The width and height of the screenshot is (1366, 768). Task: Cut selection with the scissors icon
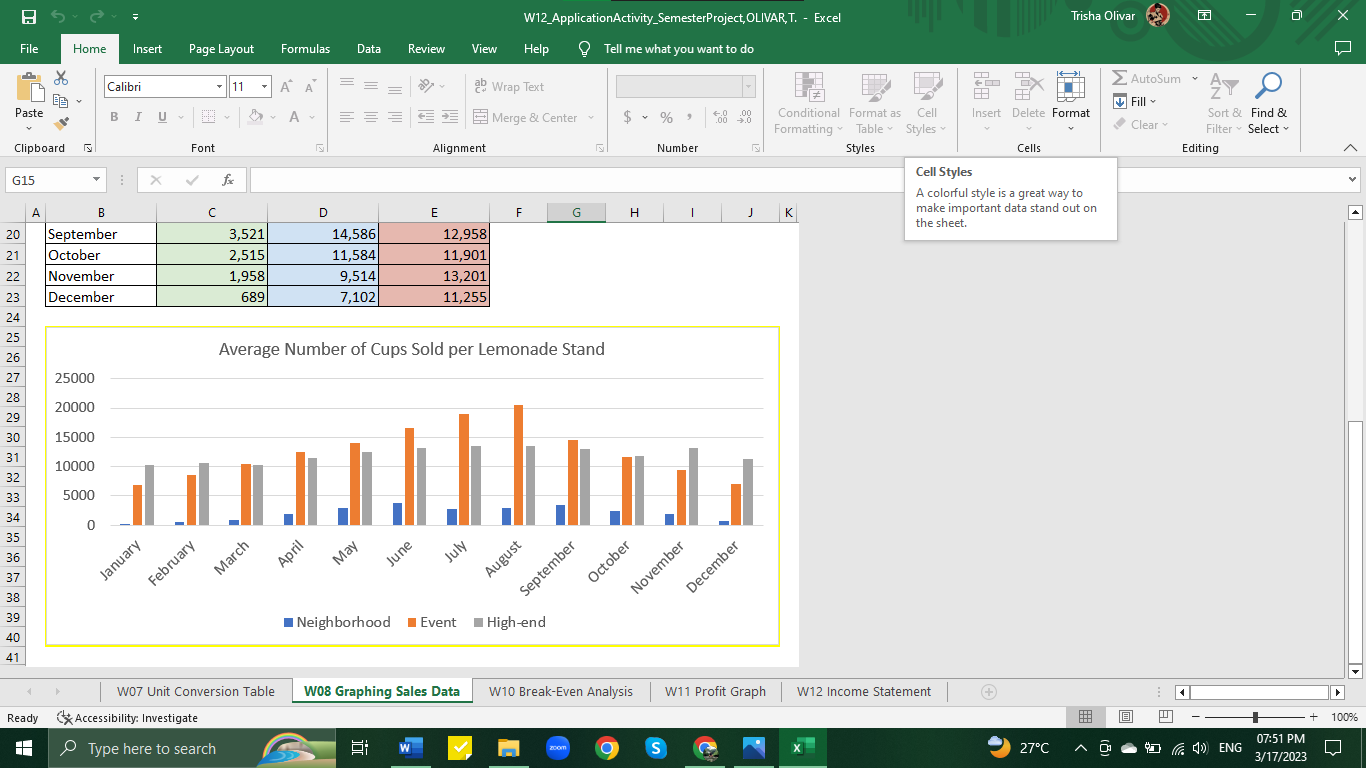coord(61,78)
